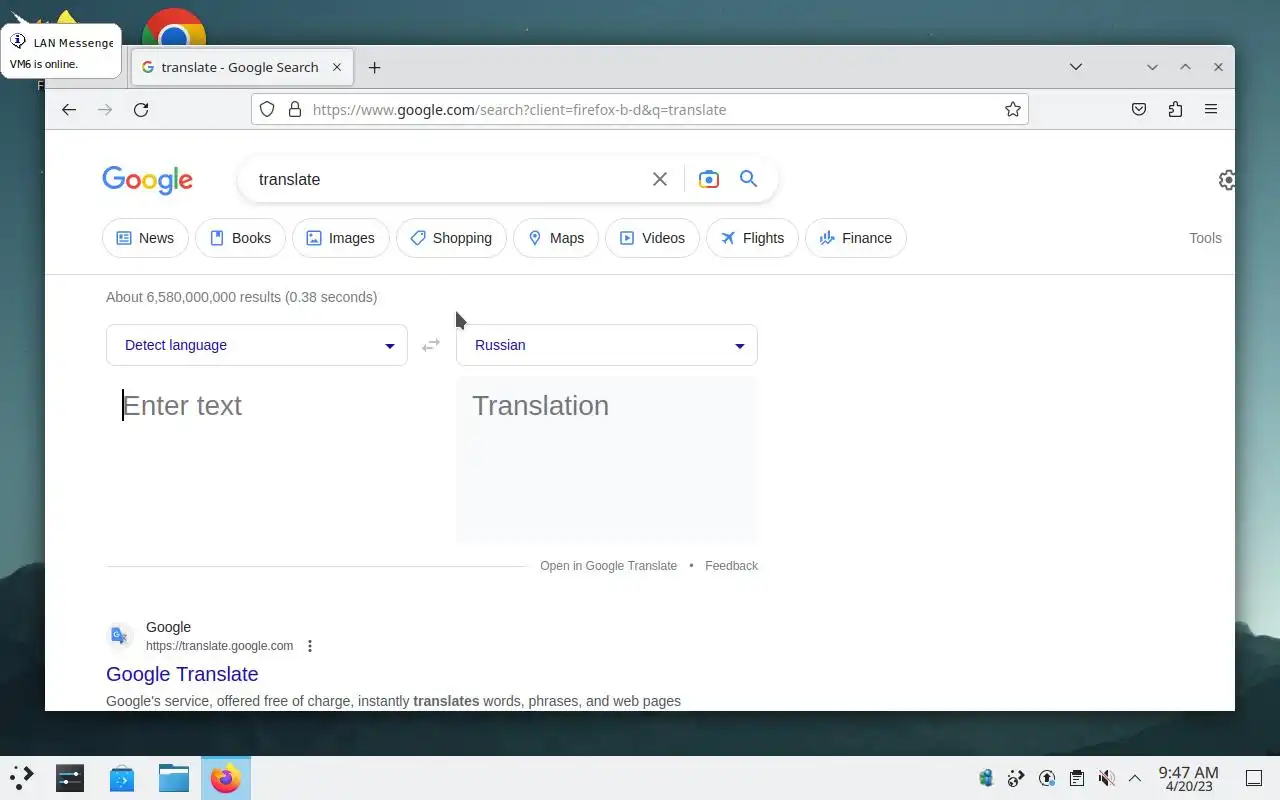Screen dimensions: 1280x800
Task: Swap languages with the arrows icon
Action: click(x=431, y=345)
